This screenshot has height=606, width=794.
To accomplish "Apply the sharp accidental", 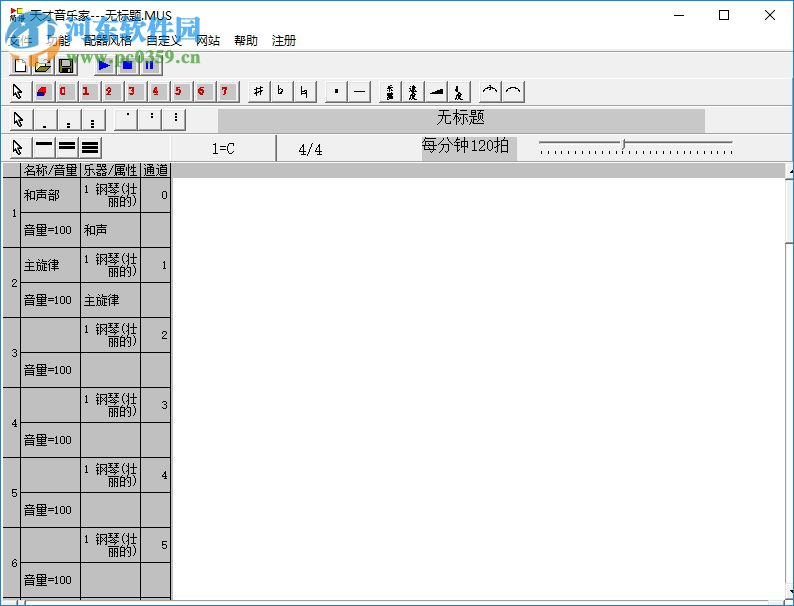I will (259, 92).
